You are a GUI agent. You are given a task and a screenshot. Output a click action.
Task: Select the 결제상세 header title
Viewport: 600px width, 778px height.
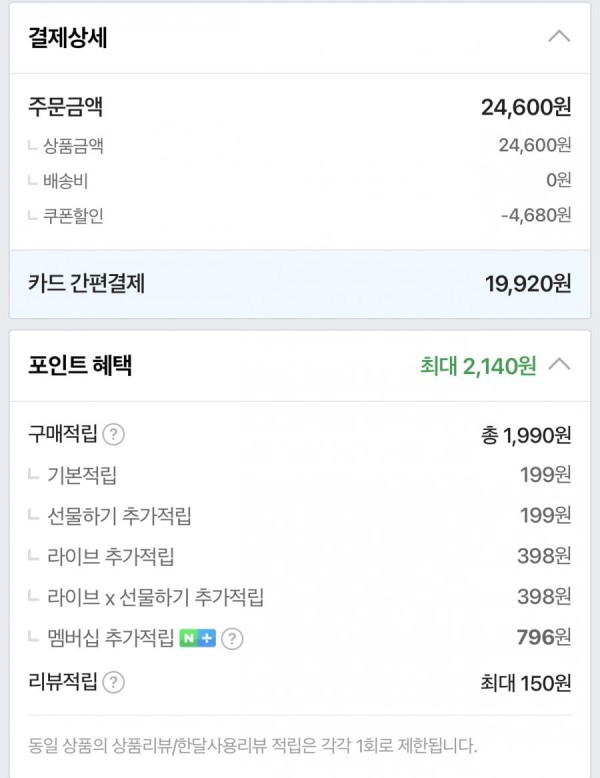[67, 37]
